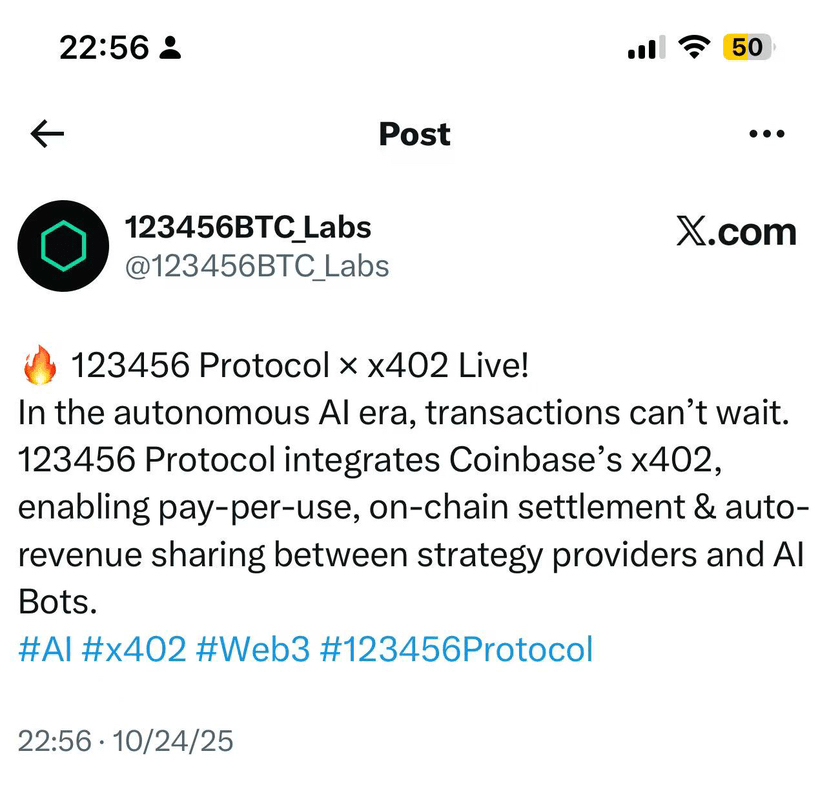This screenshot has height=789, width=829.
Task: Tap the yellow battery level indicator
Action: tap(746, 47)
